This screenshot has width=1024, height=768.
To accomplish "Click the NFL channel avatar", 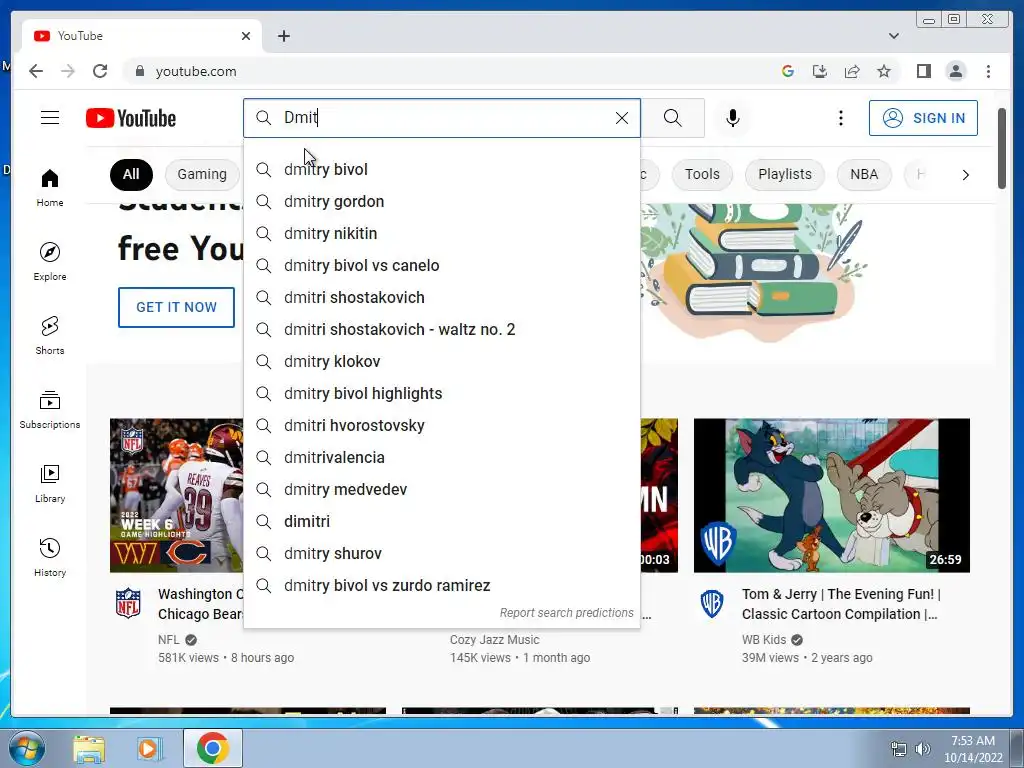I will [128, 603].
